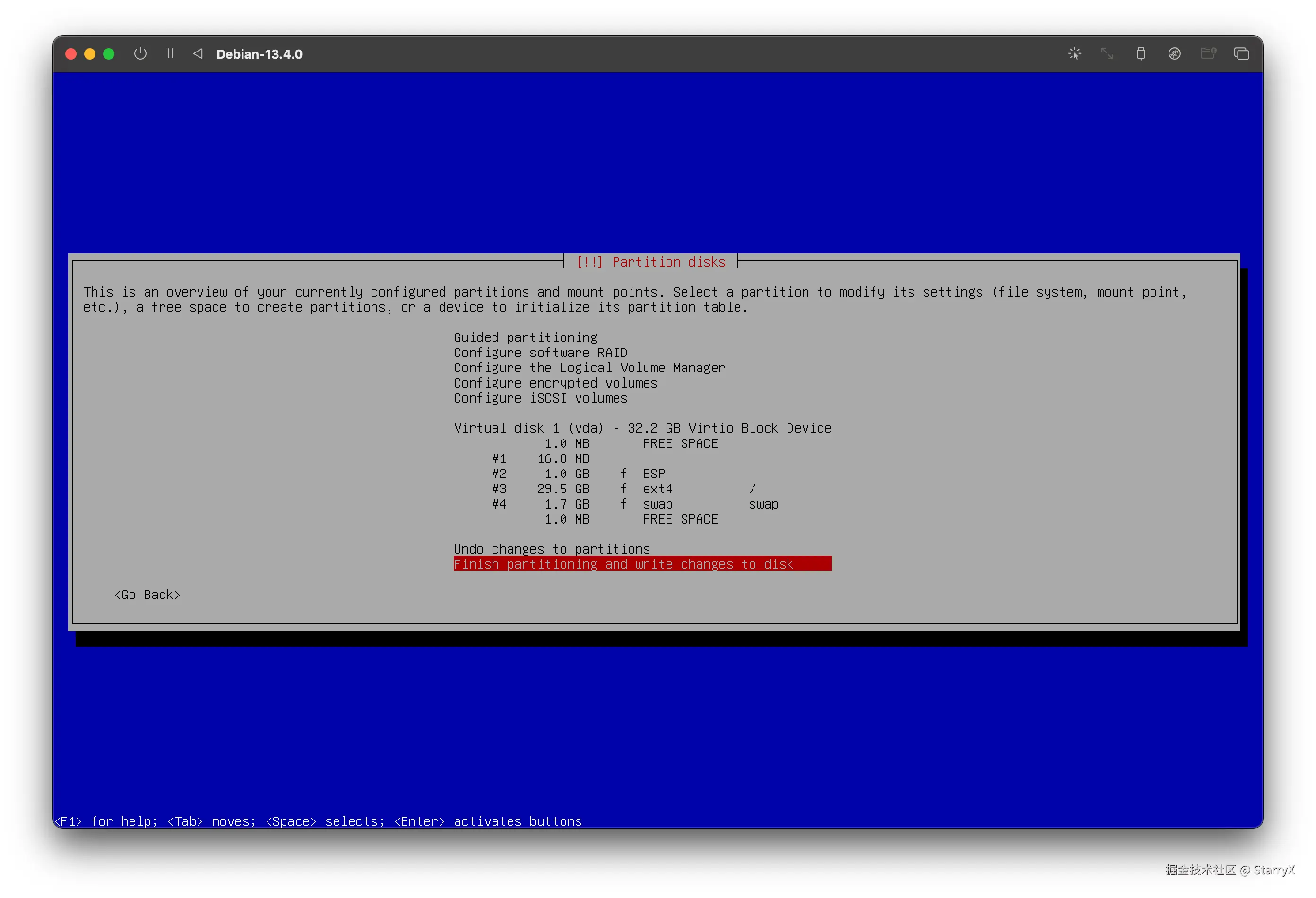The height and width of the screenshot is (898, 1316).
Task: Pause the virtual machine
Action: [x=170, y=54]
